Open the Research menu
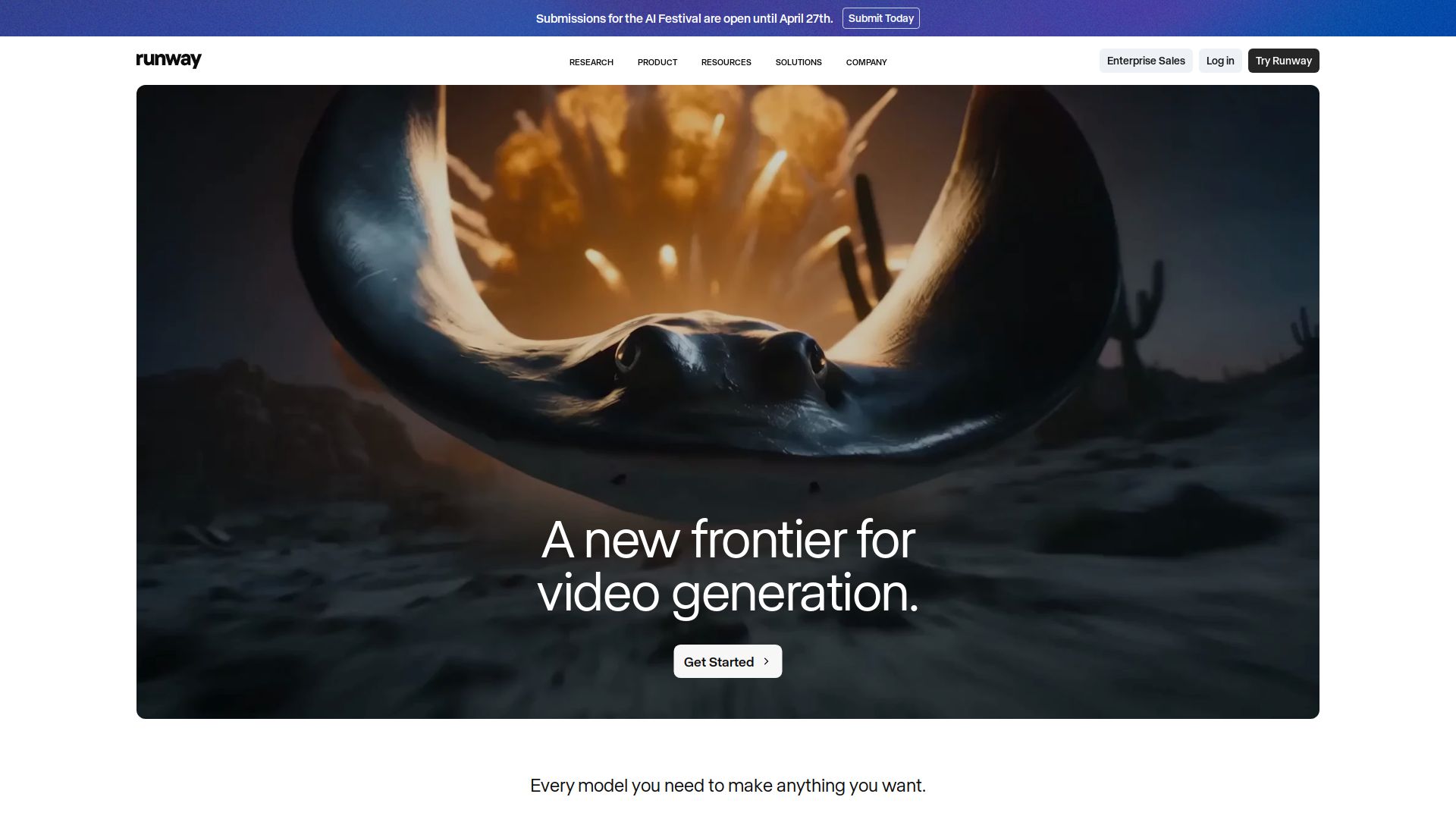Viewport: 1456px width, 819px height. coord(591,62)
